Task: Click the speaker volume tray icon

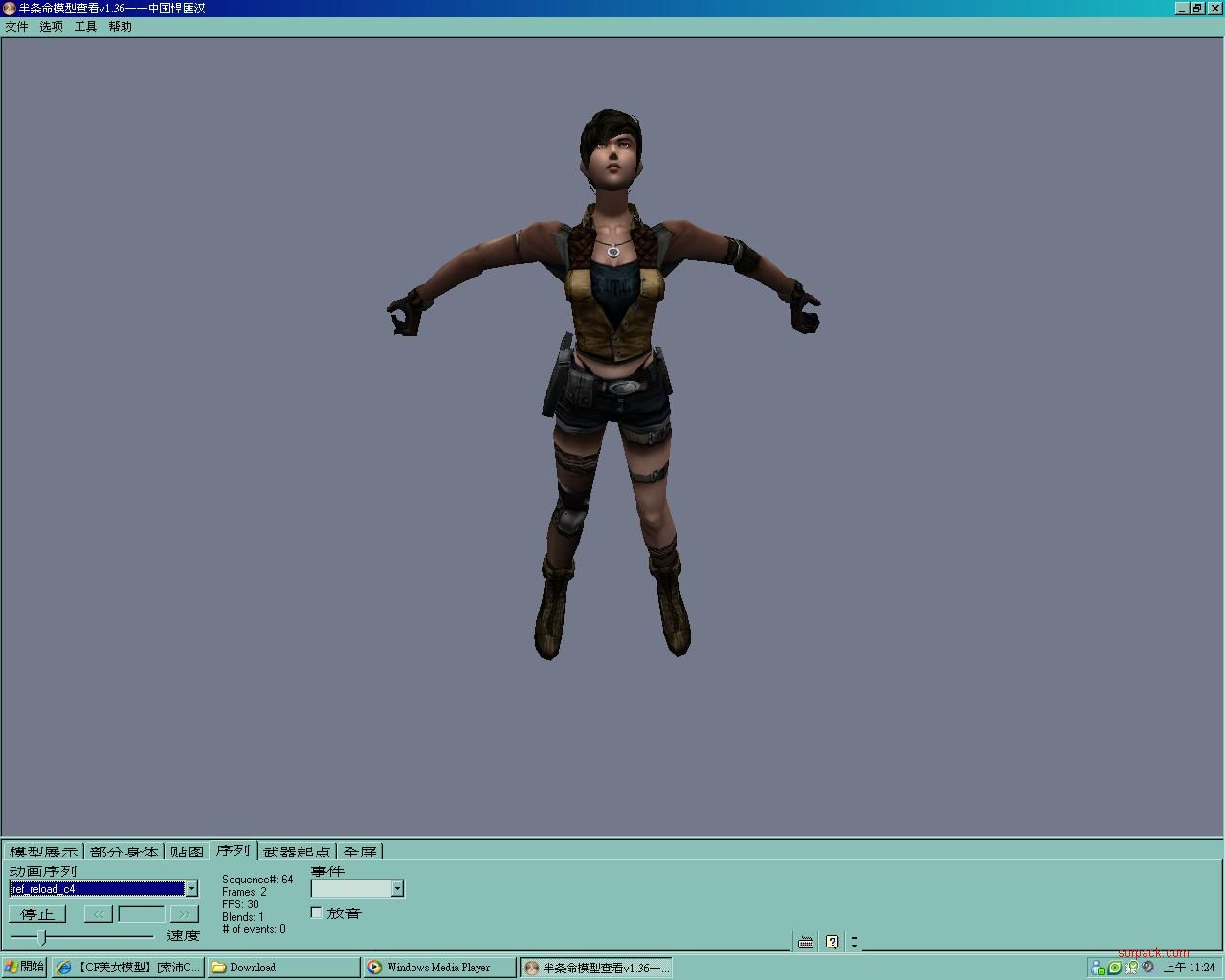Action: pos(1147,968)
